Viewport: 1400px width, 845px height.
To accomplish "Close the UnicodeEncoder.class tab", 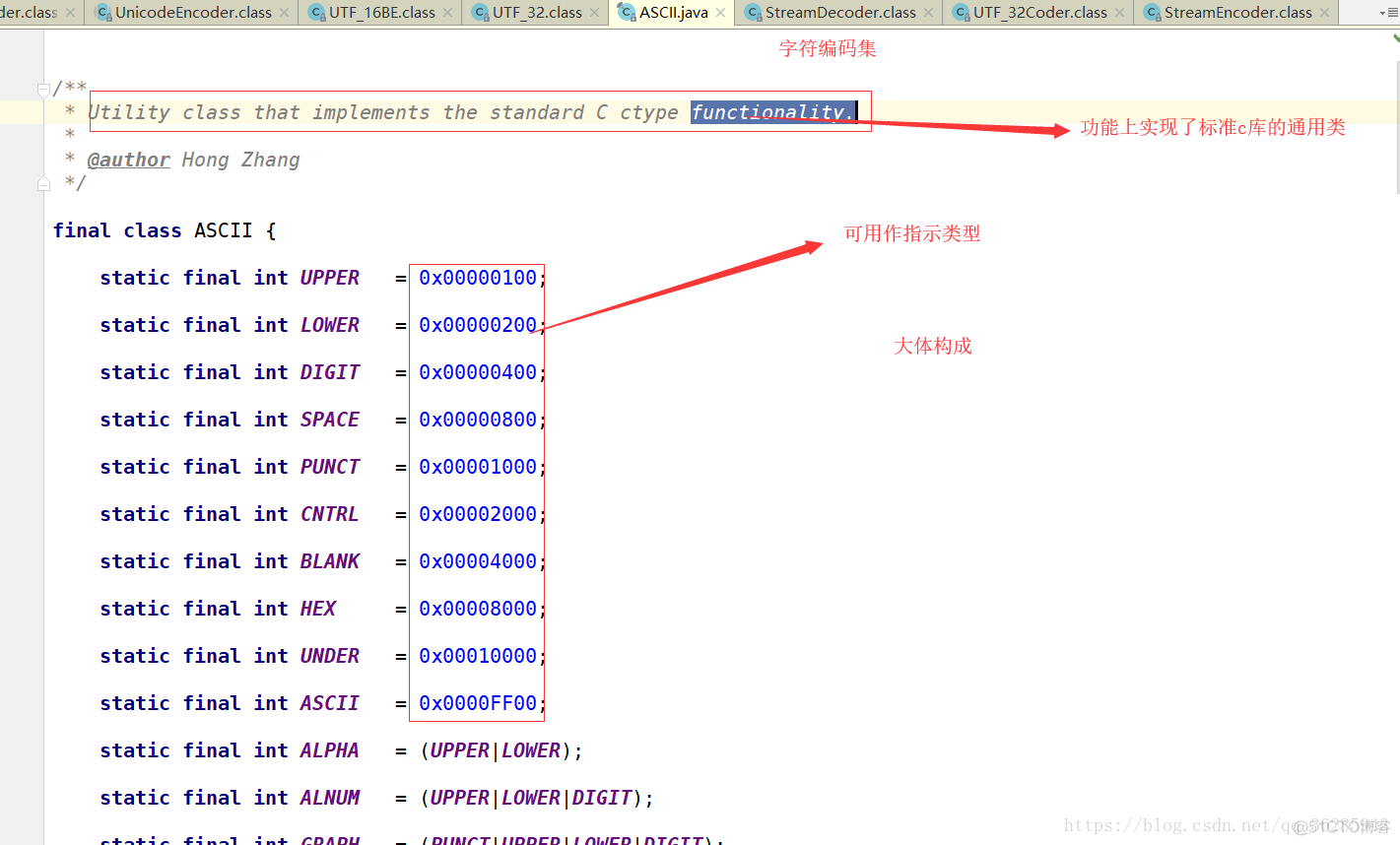I will click(285, 13).
